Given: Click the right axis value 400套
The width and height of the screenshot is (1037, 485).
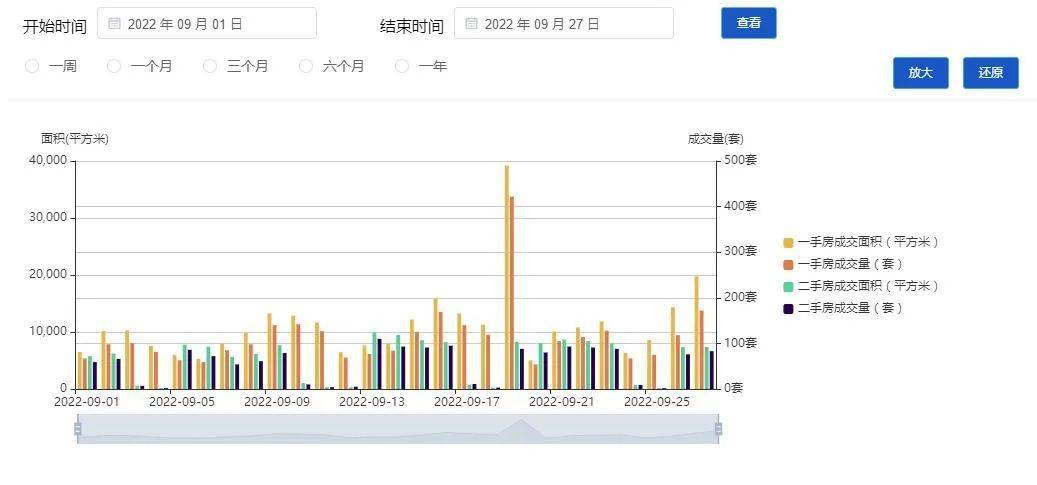Looking at the screenshot, I should (741, 206).
